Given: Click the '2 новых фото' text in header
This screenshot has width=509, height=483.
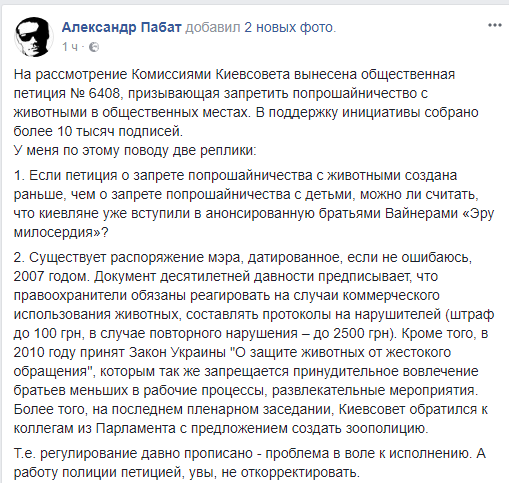Looking at the screenshot, I should coord(289,27).
